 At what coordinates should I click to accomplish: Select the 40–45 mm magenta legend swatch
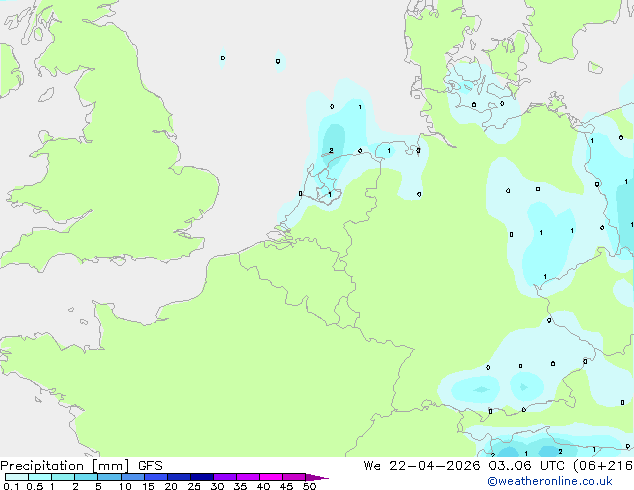[271, 477]
